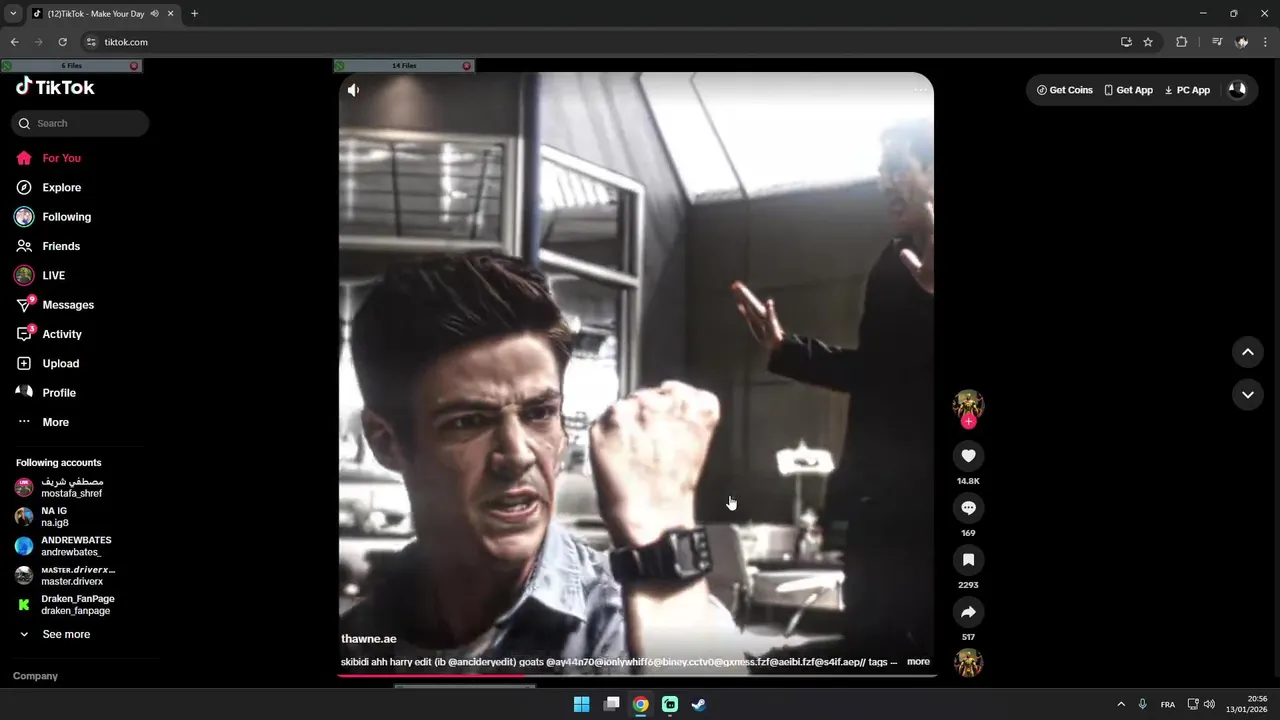Image resolution: width=1280 pixels, height=720 pixels.
Task: Mute the video with the speaker icon
Action: pyautogui.click(x=353, y=90)
